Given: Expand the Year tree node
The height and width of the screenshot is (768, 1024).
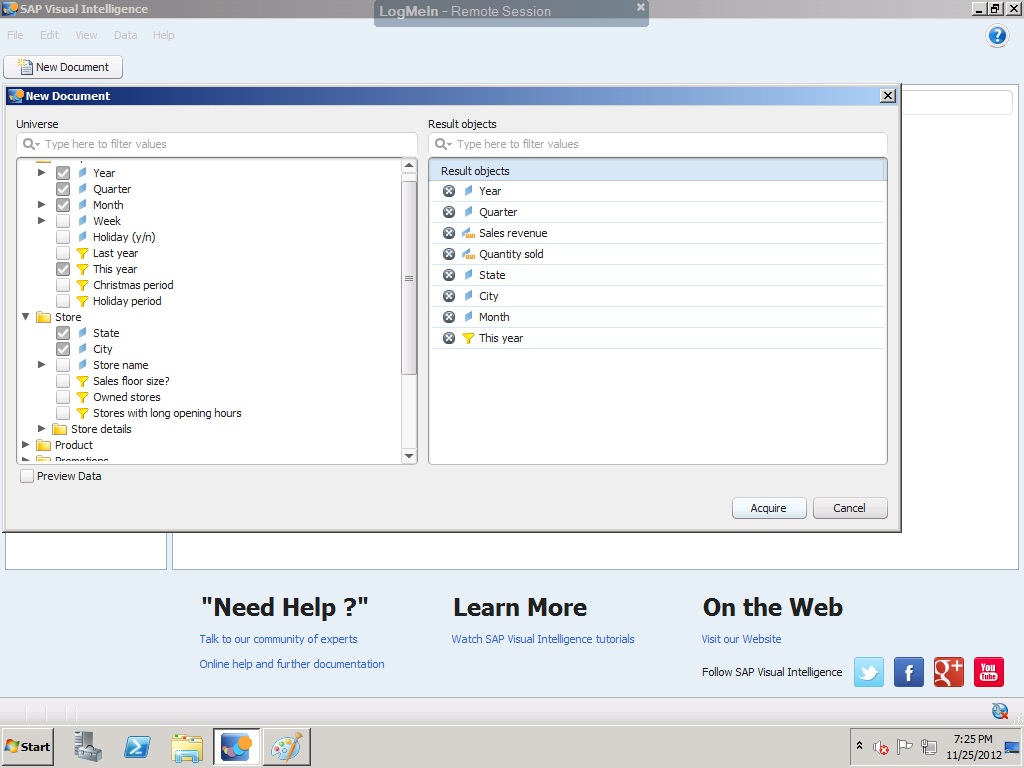Looking at the screenshot, I should click(41, 172).
